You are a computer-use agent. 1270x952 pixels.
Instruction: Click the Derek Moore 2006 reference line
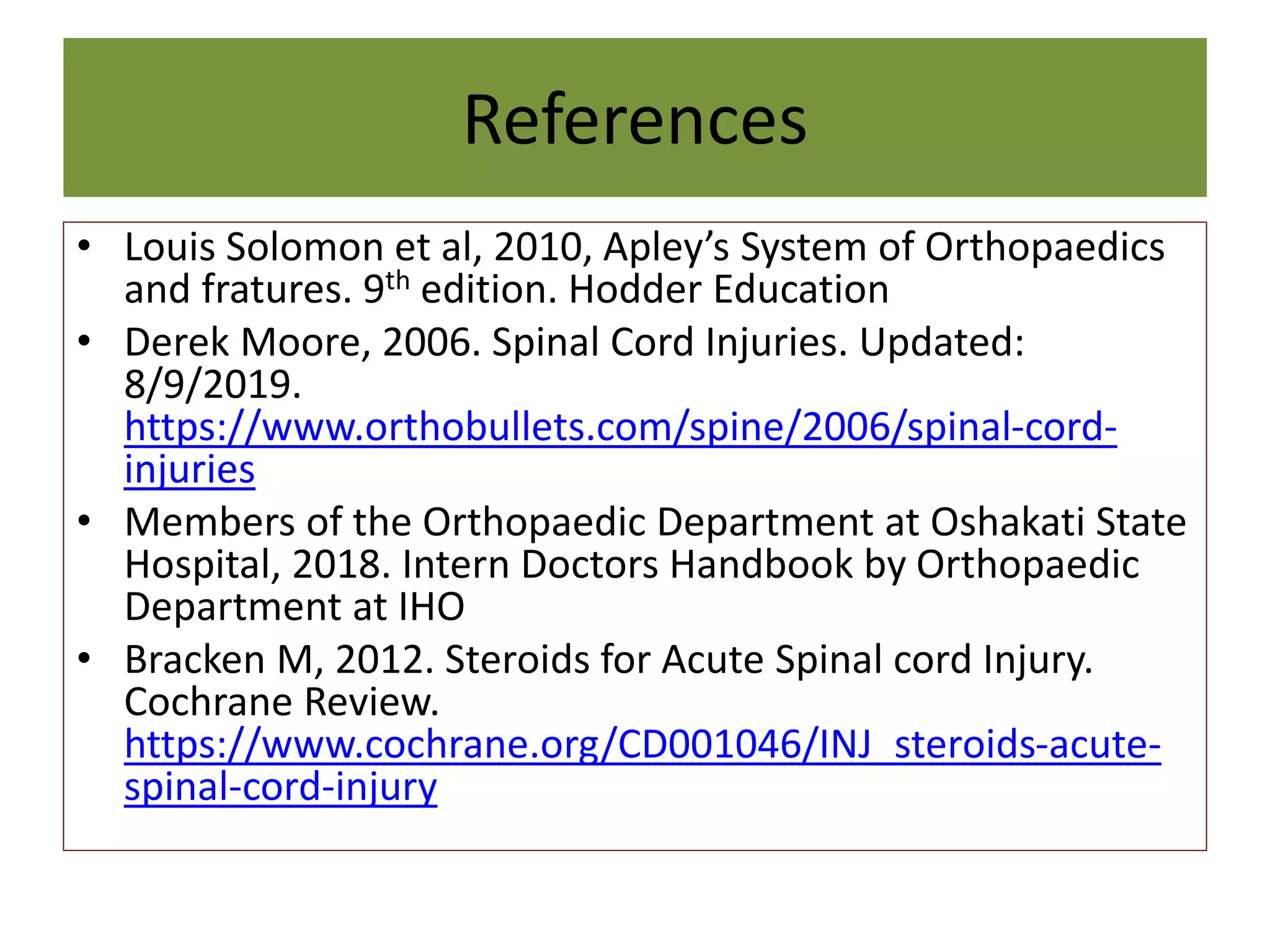574,342
